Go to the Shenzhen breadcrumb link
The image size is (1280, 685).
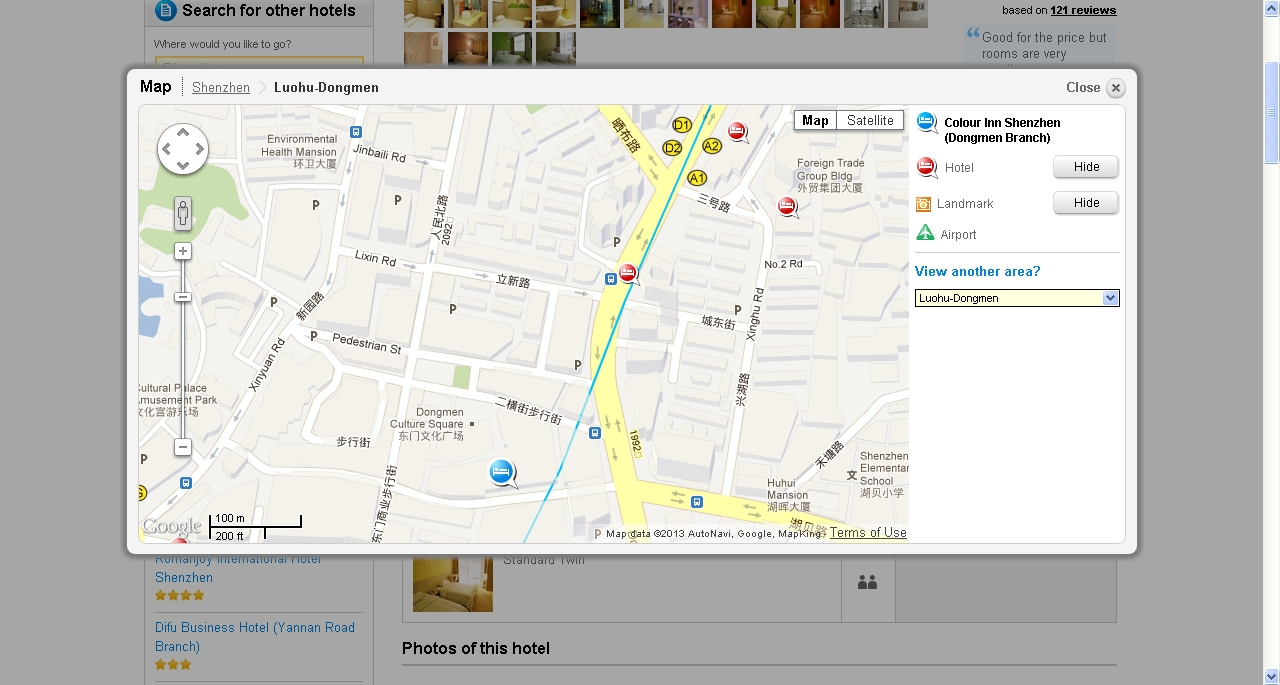click(221, 88)
